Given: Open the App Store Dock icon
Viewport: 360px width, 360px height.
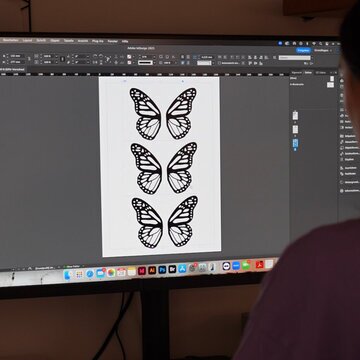Looking at the screenshot, I should tap(182, 269).
